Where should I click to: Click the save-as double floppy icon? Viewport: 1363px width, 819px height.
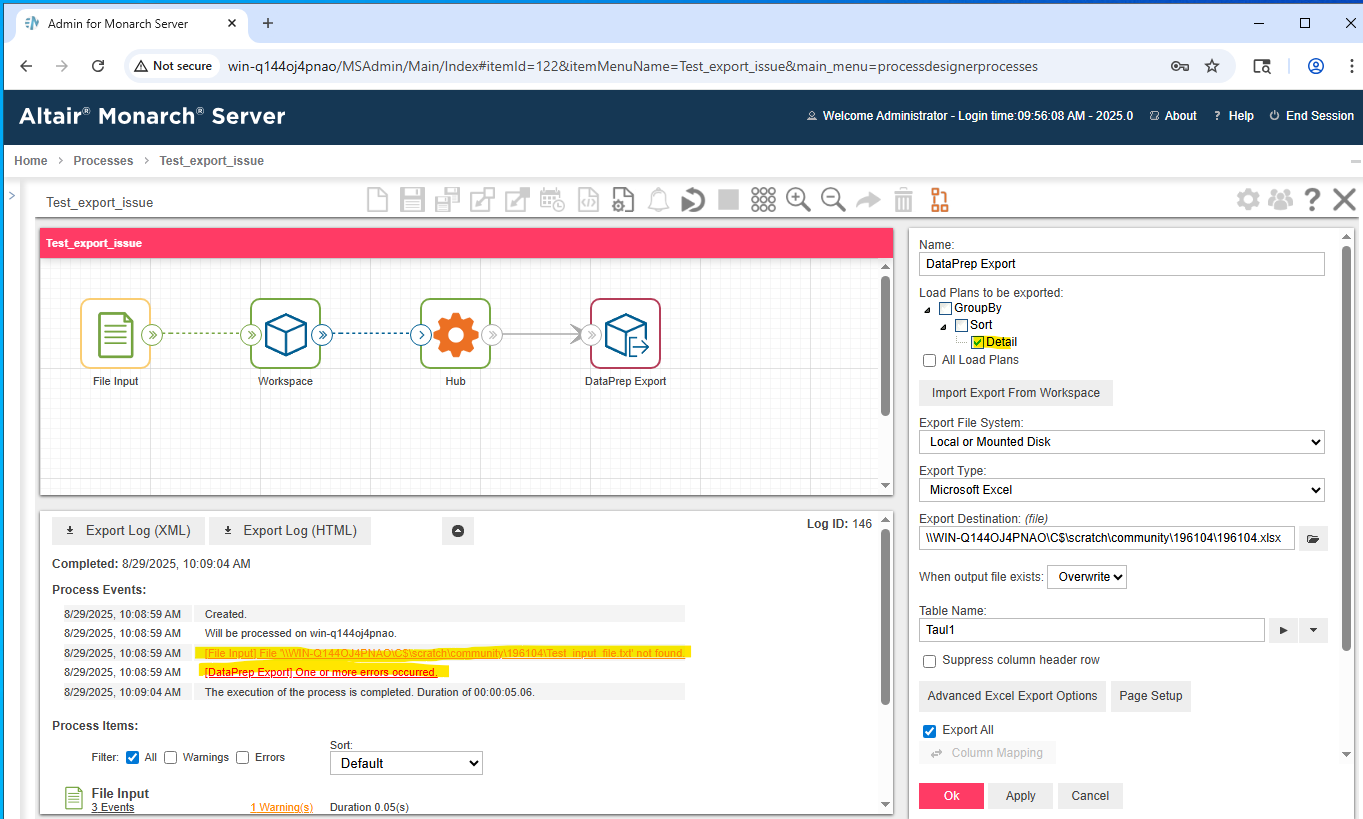click(447, 200)
